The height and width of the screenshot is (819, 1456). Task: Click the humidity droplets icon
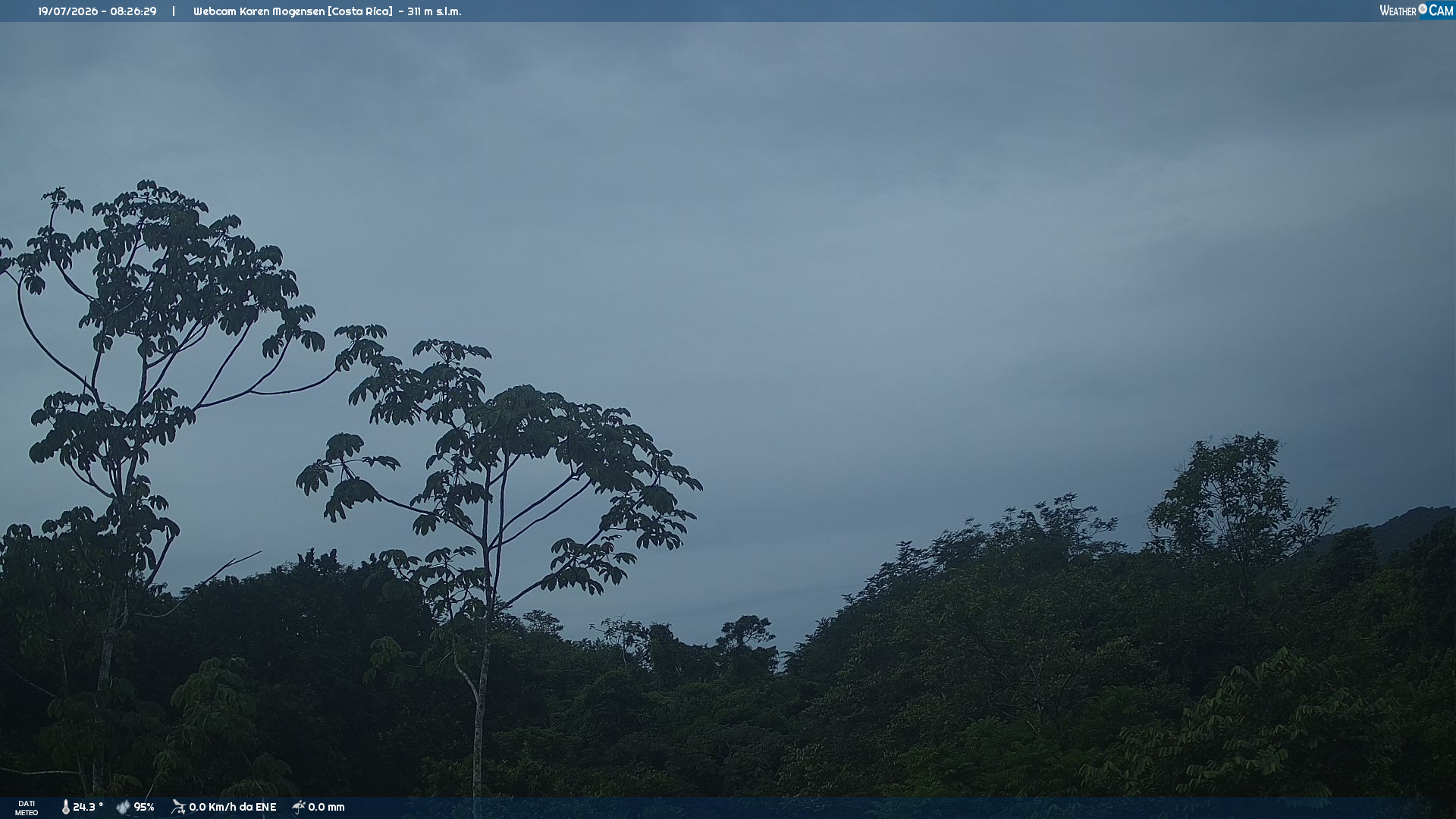click(x=123, y=808)
